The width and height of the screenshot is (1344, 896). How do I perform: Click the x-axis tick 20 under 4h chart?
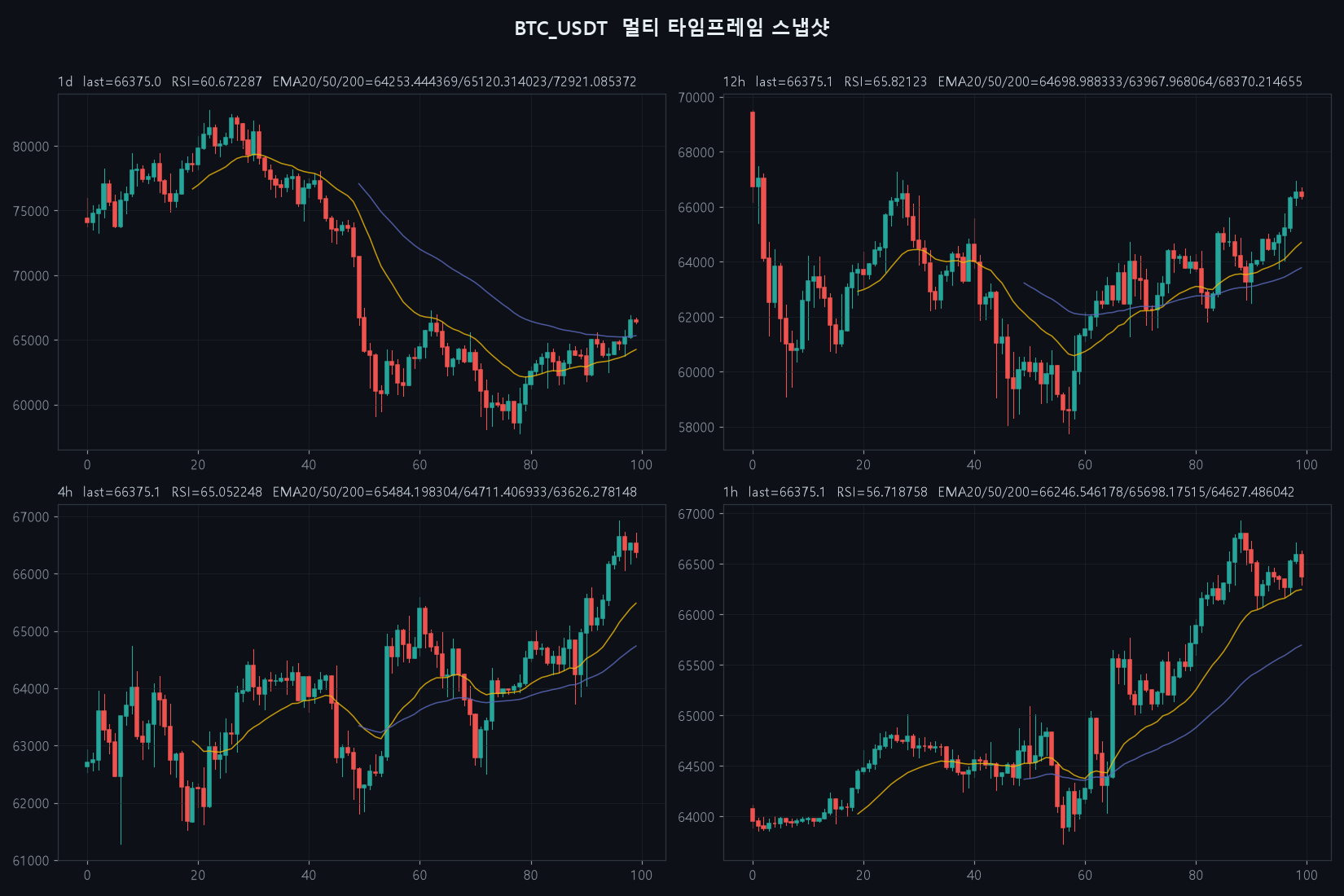coord(198,875)
